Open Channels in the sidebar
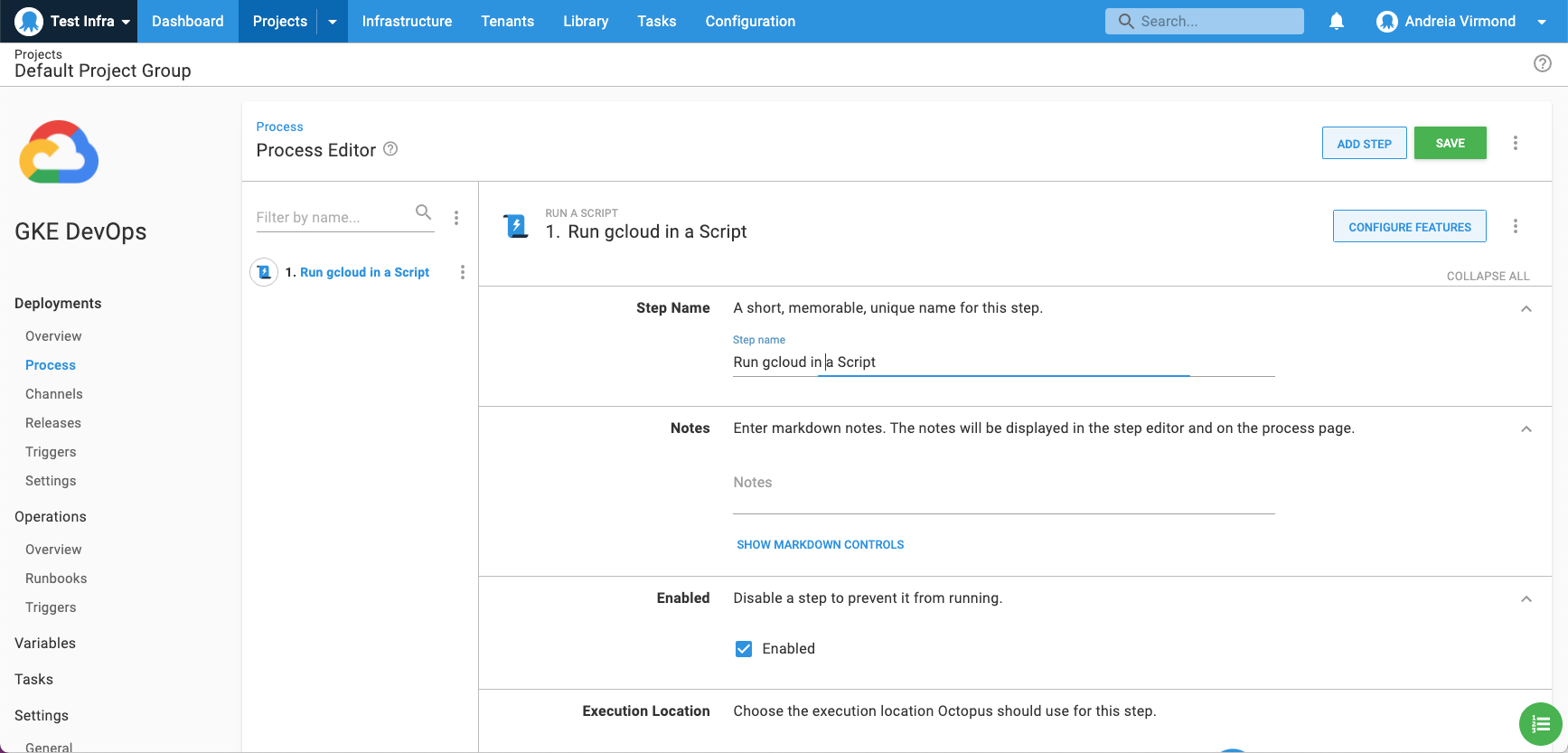Screen dimensions: 1568x753 point(54,394)
